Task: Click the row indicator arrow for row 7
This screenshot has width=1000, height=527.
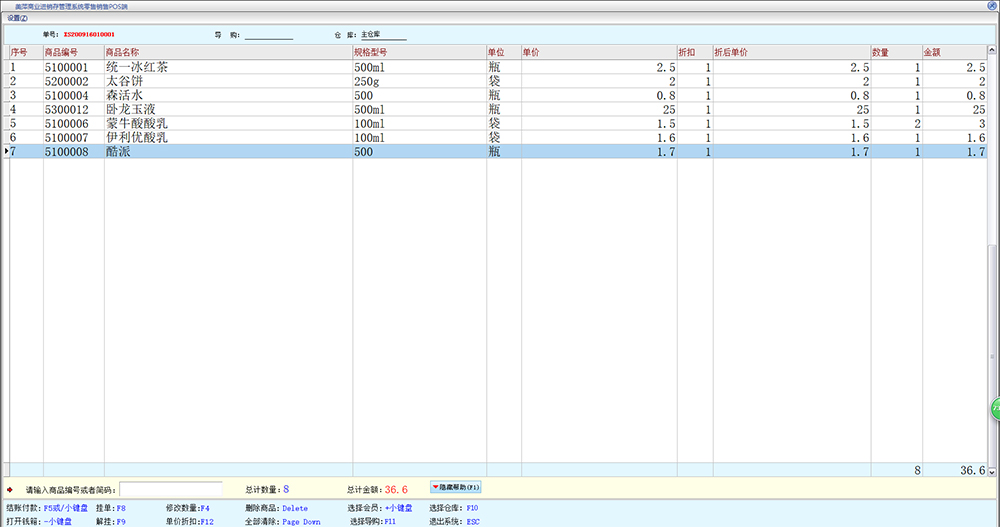Action: [8, 152]
